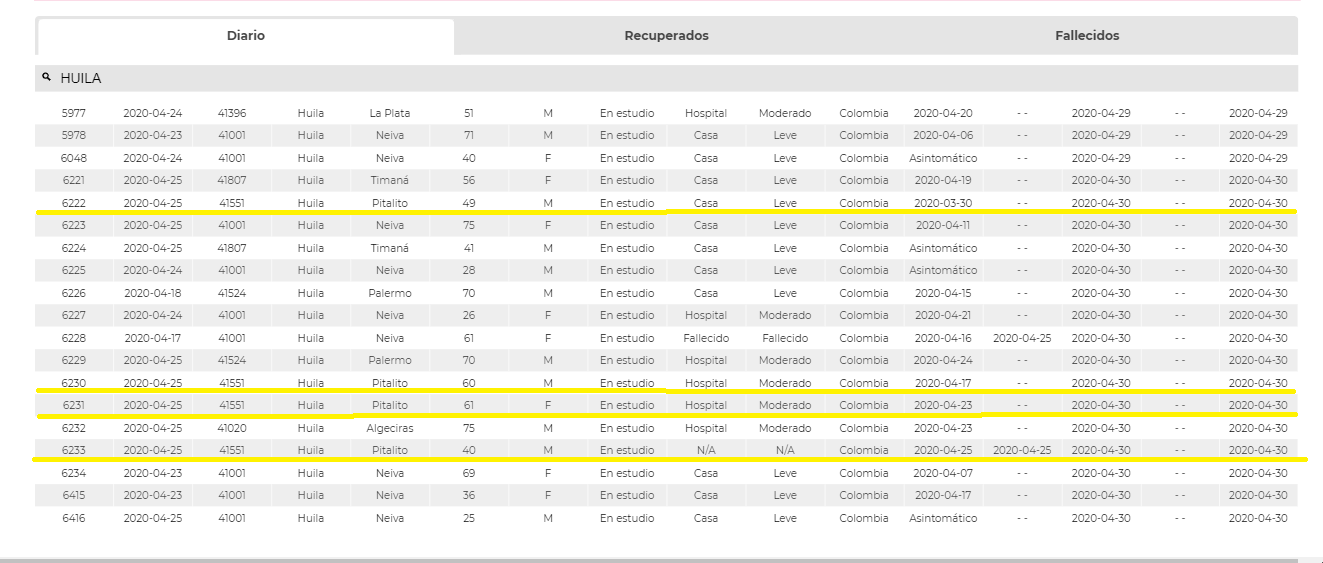Select case ID 6416 in last row
The width and height of the screenshot is (1323, 563).
click(73, 518)
